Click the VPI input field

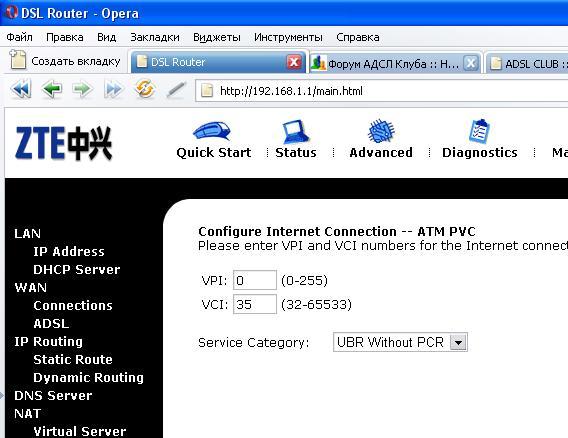[255, 280]
